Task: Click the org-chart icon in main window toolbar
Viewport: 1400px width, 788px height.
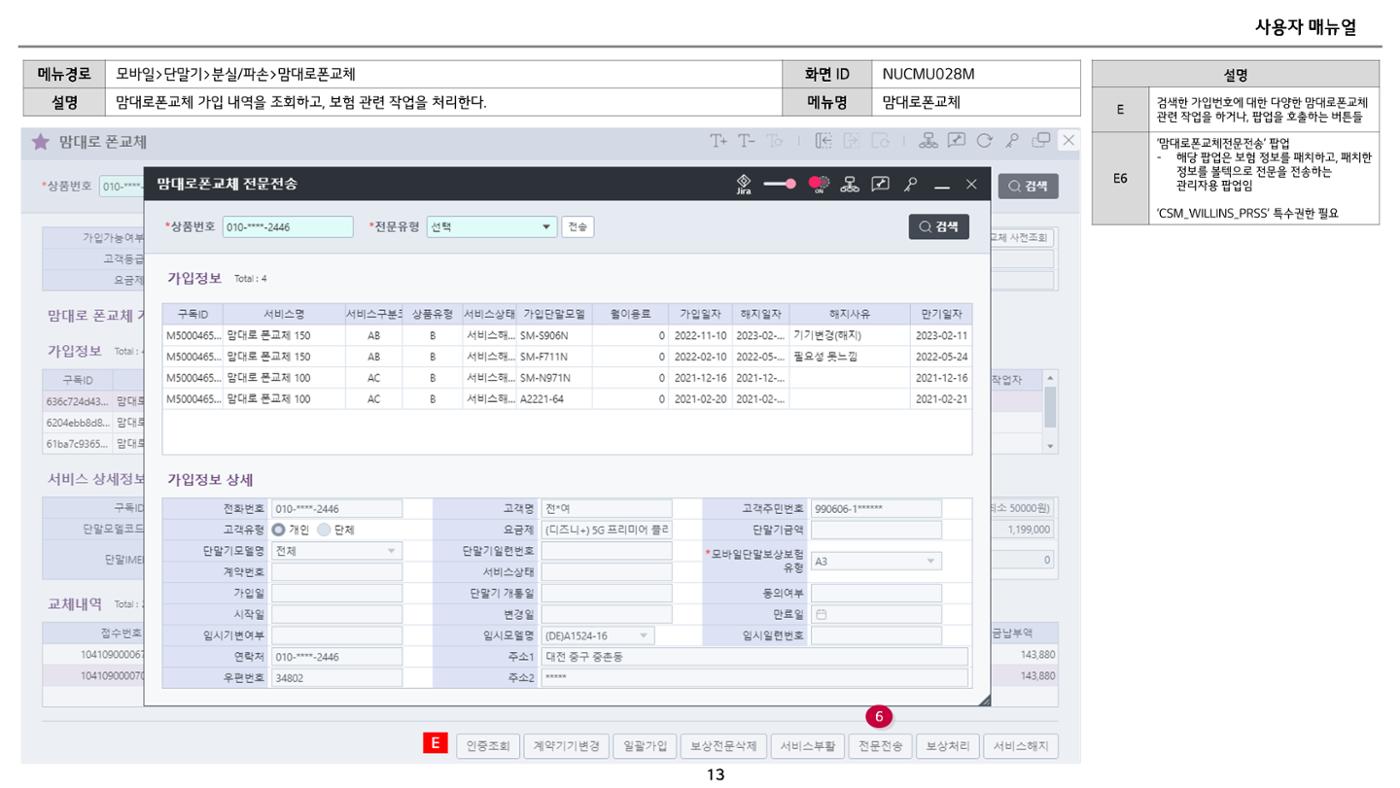Action: [927, 142]
